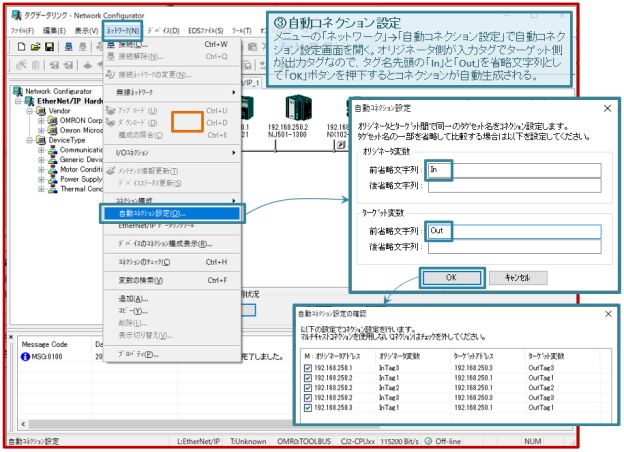
Task: Click the Connect icon in Network menu
Action: (111, 44)
